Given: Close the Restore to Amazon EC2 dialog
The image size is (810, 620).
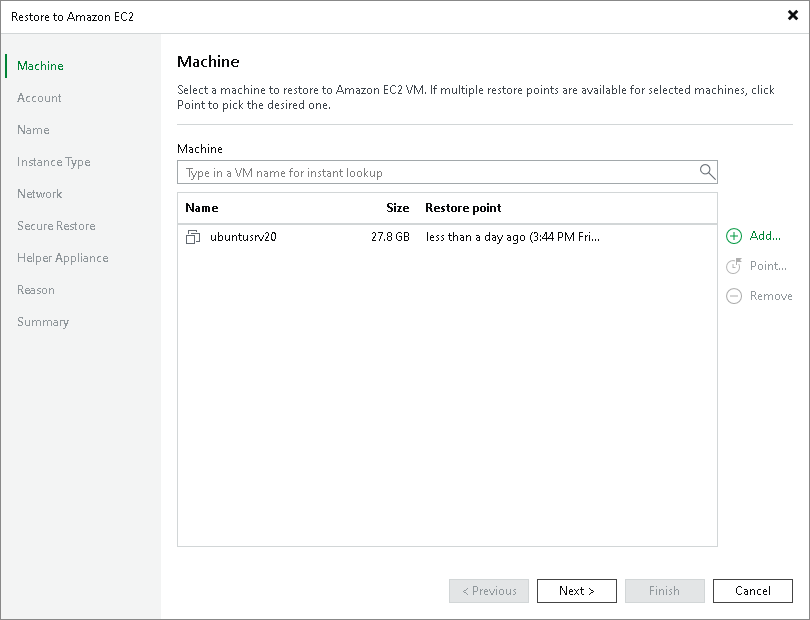Looking at the screenshot, I should click(792, 16).
